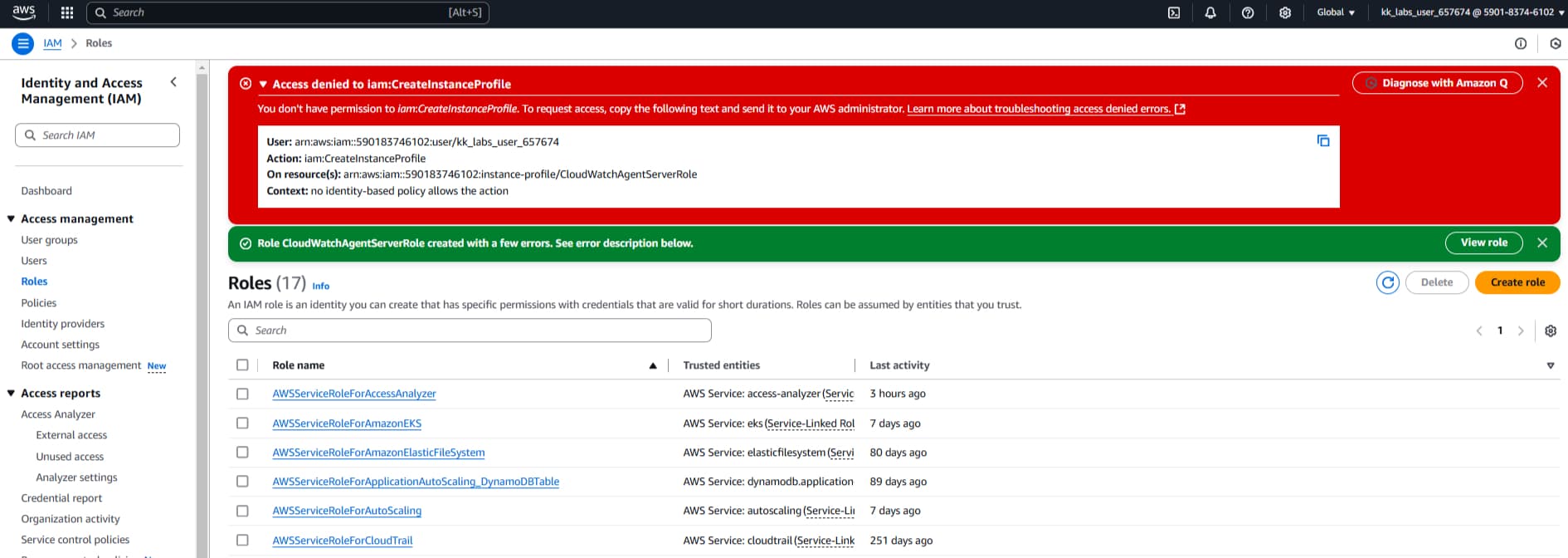Open Unused access in sidebar
Viewport: 1568px width, 558px height.
coord(70,457)
